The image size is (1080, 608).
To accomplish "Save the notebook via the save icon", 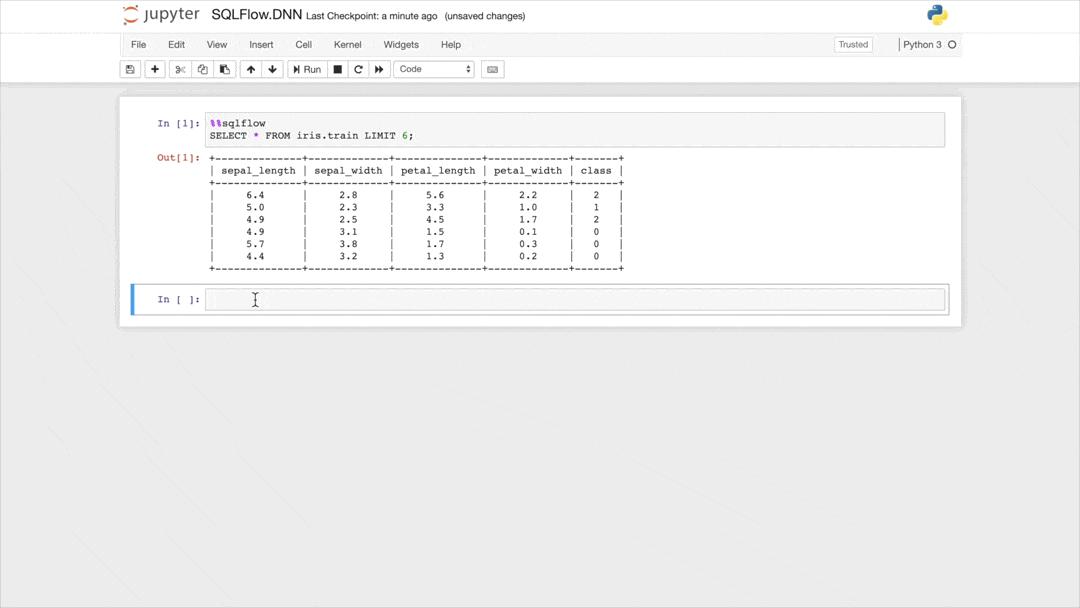I will (130, 69).
